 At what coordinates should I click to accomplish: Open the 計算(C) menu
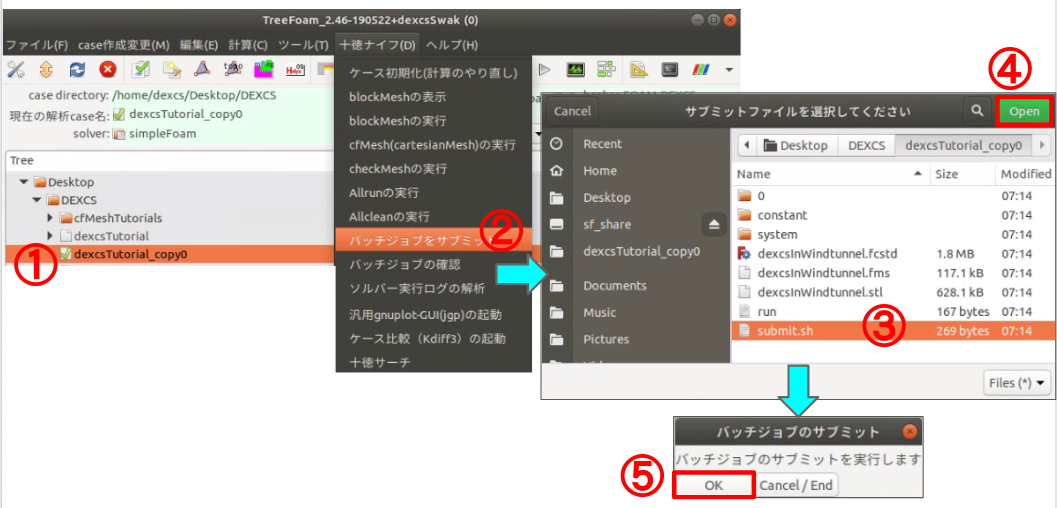247,45
